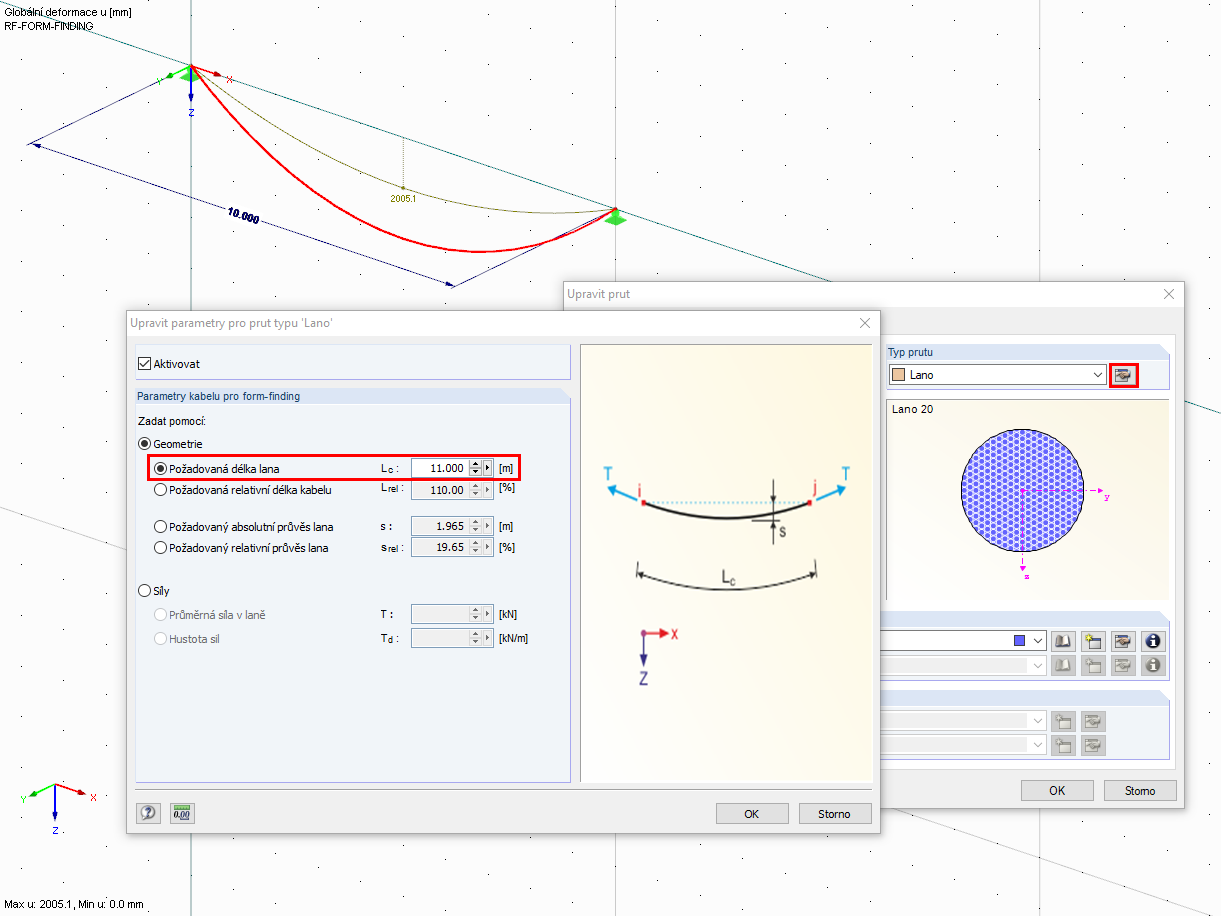This screenshot has height=916, width=1221.
Task: Click OK in the Upravit prut dialog
Action: point(1057,790)
